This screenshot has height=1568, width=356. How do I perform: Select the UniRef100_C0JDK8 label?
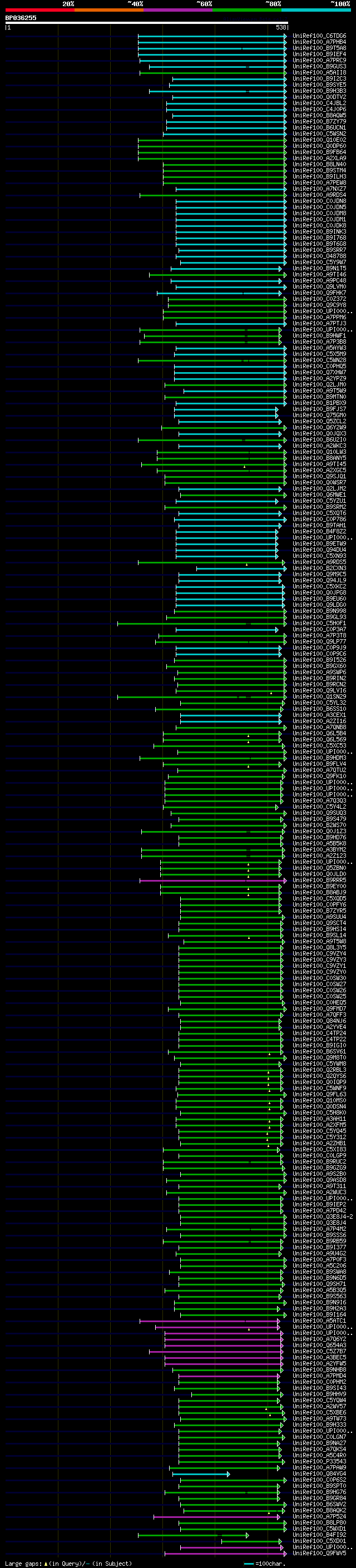pos(319,226)
